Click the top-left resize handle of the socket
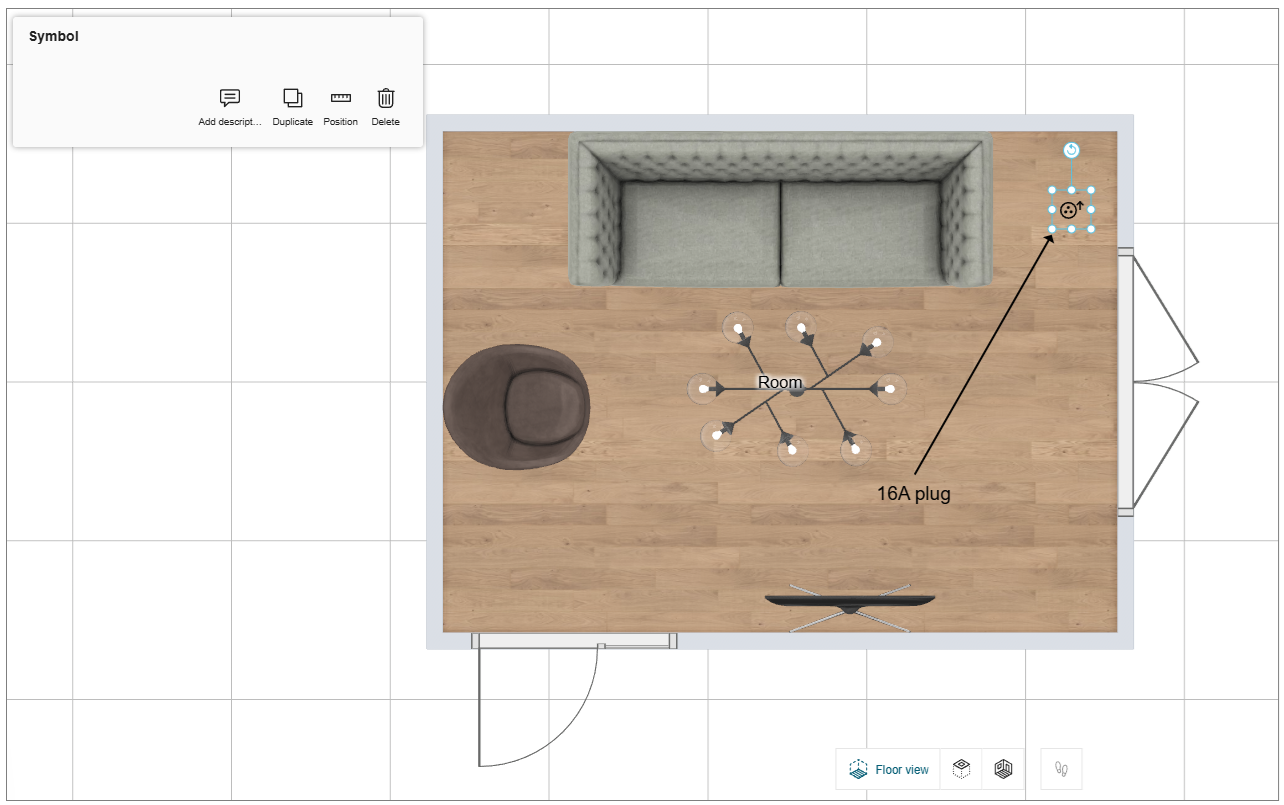The height and width of the screenshot is (805, 1284). 1052,190
